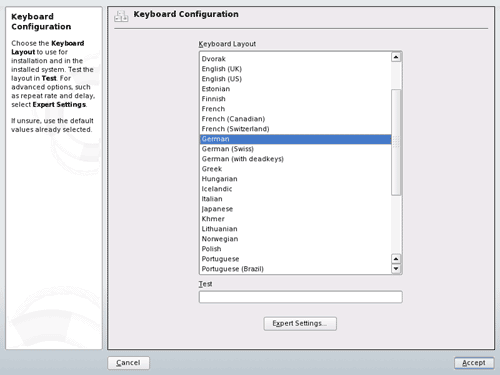Click the Cancel button
The height and width of the screenshot is (375, 500).
(x=128, y=363)
